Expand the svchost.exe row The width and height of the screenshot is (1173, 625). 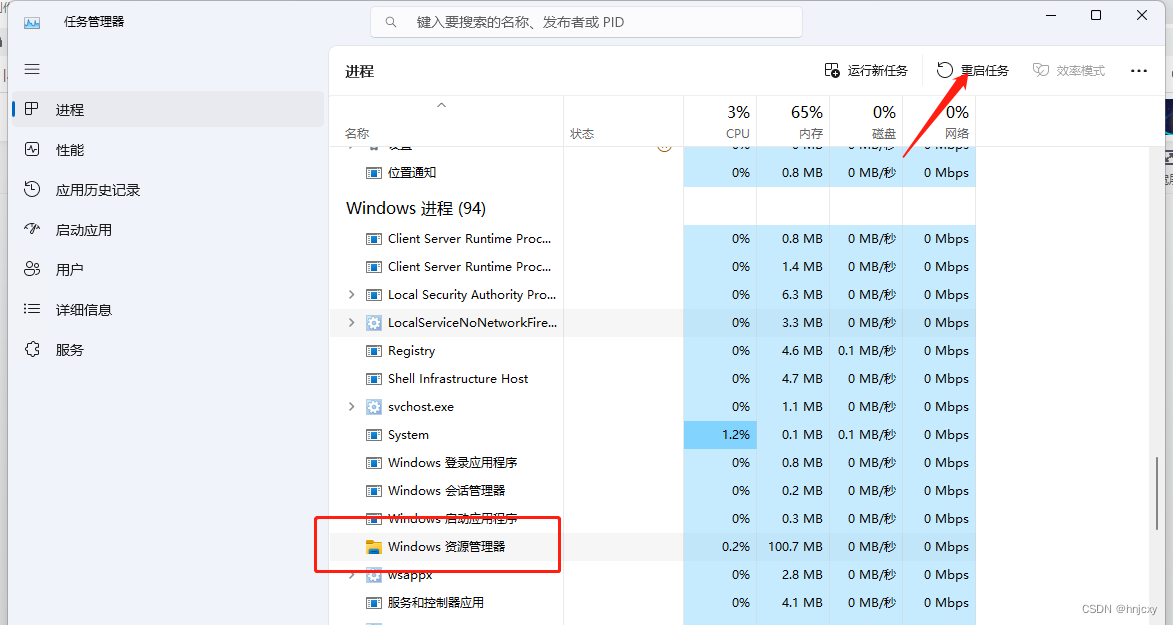tap(352, 406)
